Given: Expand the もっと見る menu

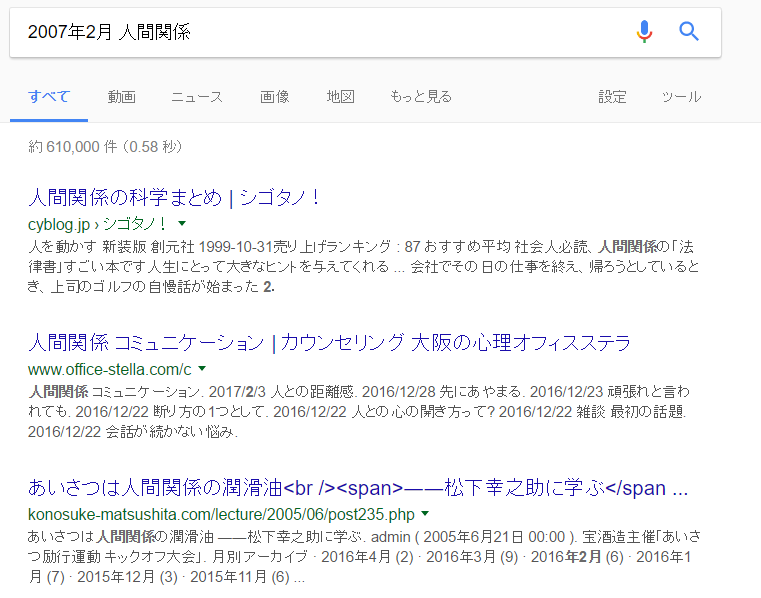Looking at the screenshot, I should pyautogui.click(x=421, y=97).
